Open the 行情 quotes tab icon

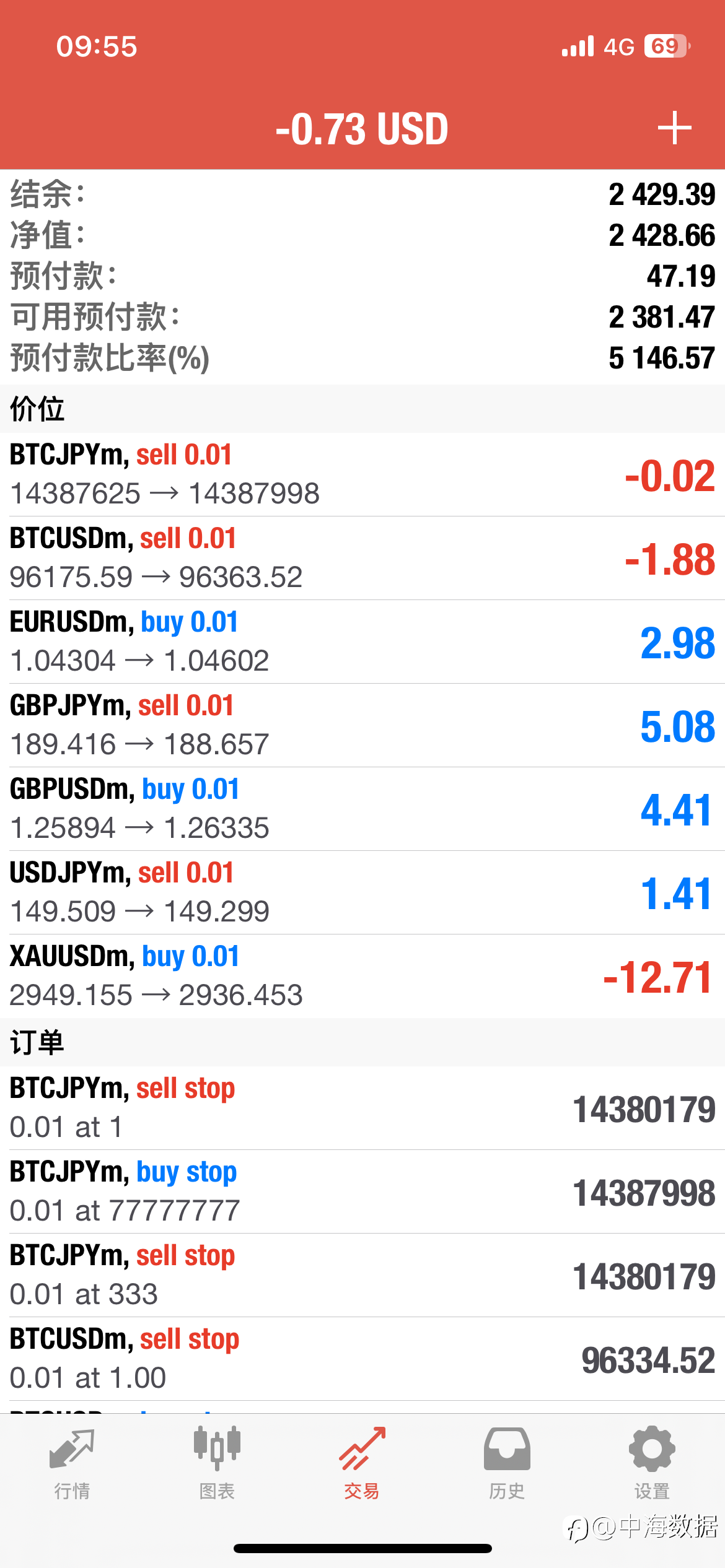pyautogui.click(x=72, y=1449)
